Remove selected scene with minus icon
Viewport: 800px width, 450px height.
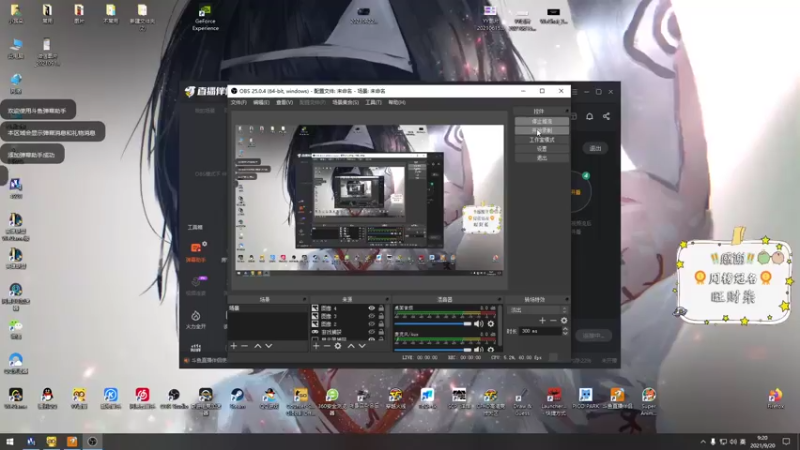[244, 346]
